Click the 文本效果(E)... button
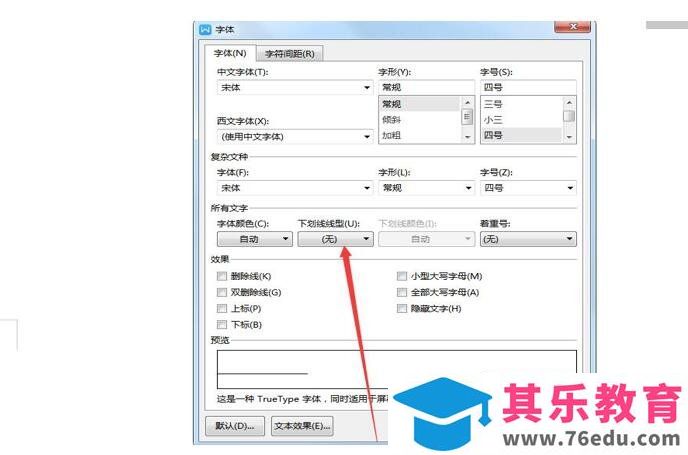 tap(302, 426)
